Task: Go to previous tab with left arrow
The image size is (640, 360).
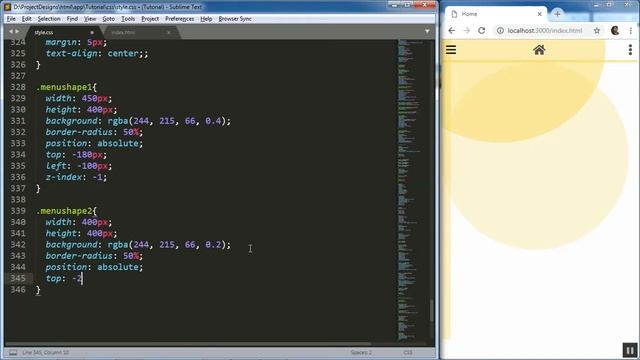Action: [x=11, y=31]
